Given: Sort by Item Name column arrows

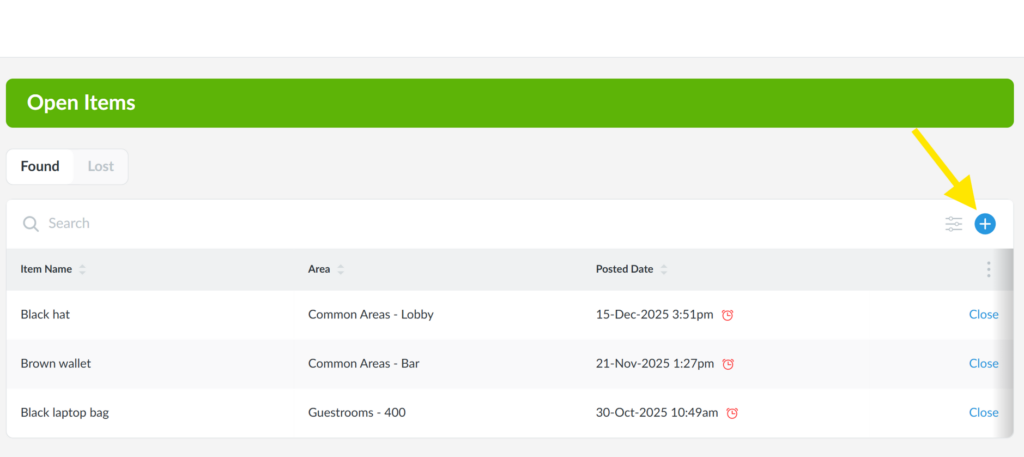Looking at the screenshot, I should pyautogui.click(x=82, y=270).
